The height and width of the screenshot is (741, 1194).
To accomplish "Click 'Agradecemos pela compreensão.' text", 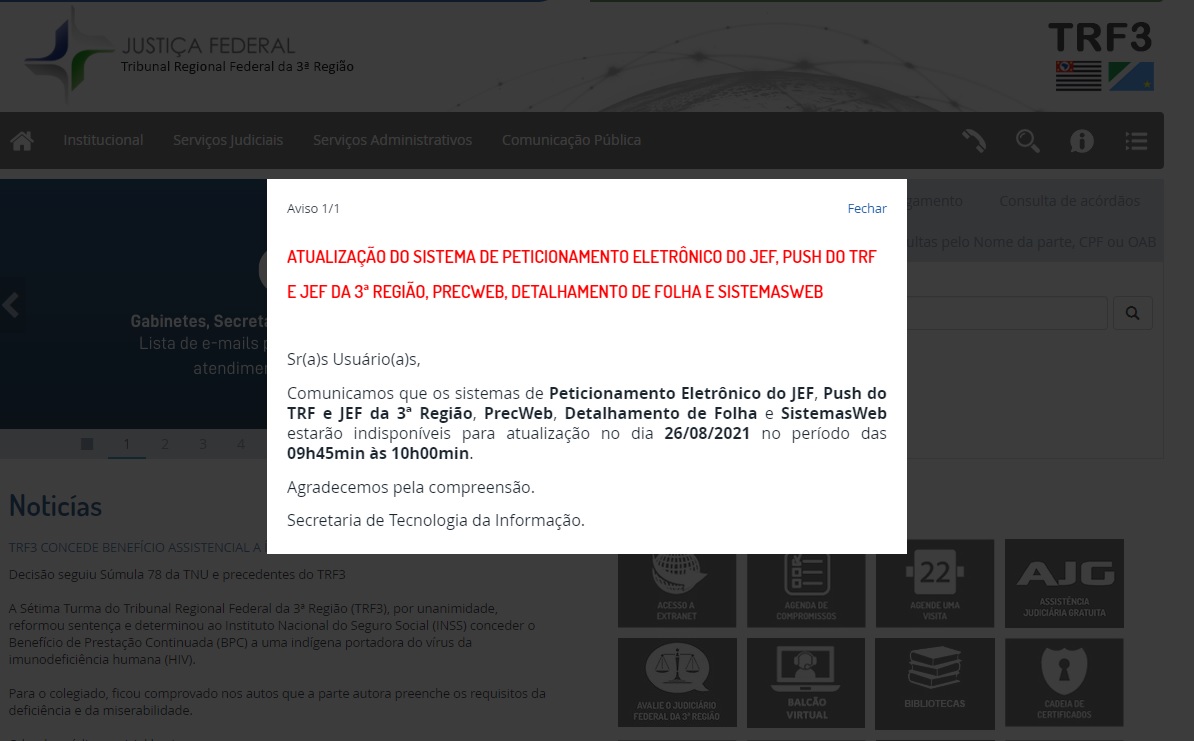I will (x=410, y=487).
